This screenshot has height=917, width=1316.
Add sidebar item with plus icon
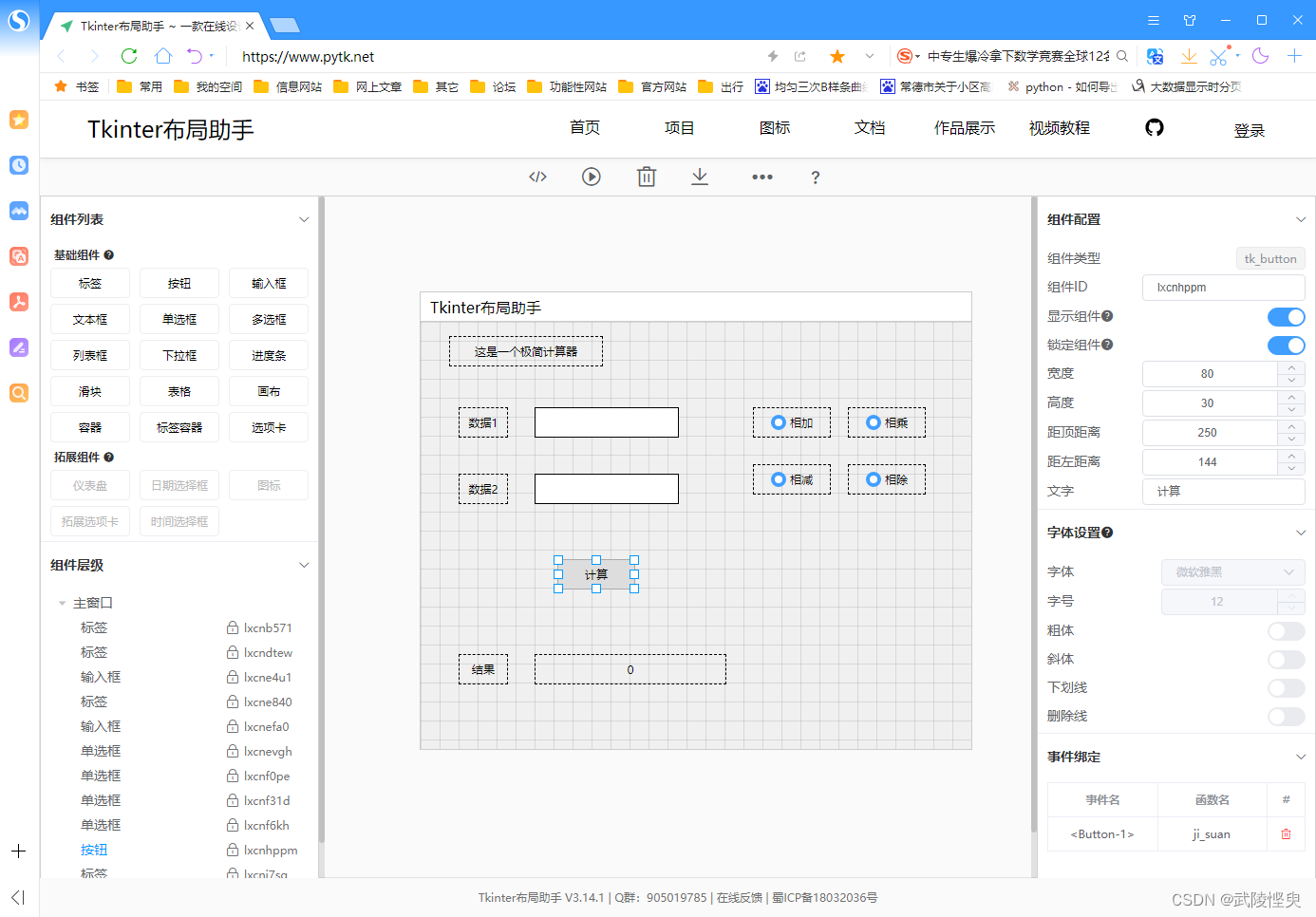click(18, 851)
